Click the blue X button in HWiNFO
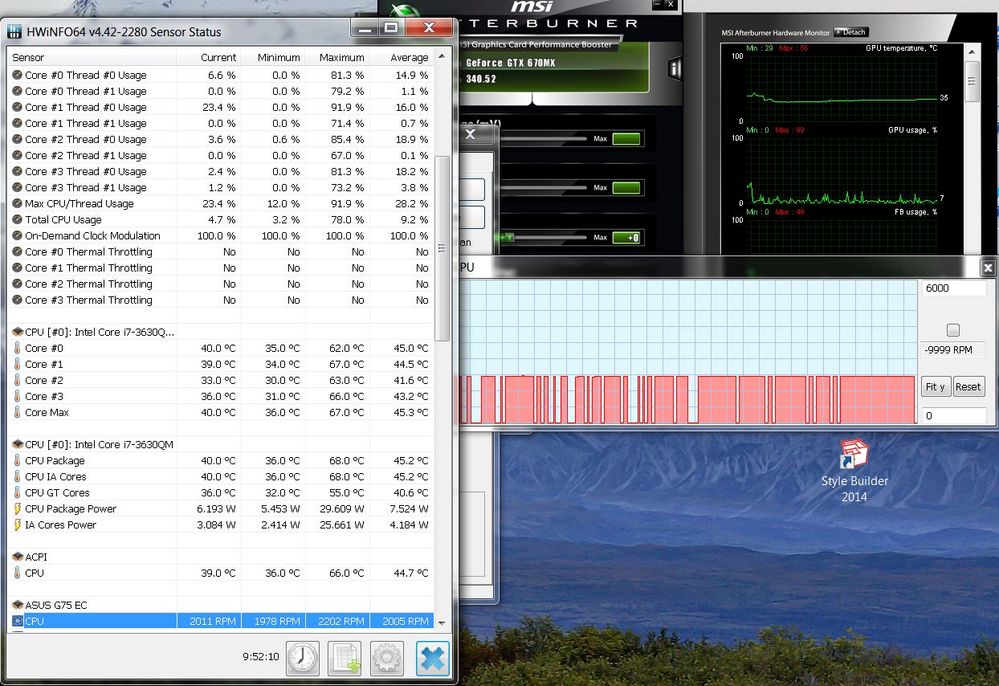The image size is (999, 686). coord(432,658)
